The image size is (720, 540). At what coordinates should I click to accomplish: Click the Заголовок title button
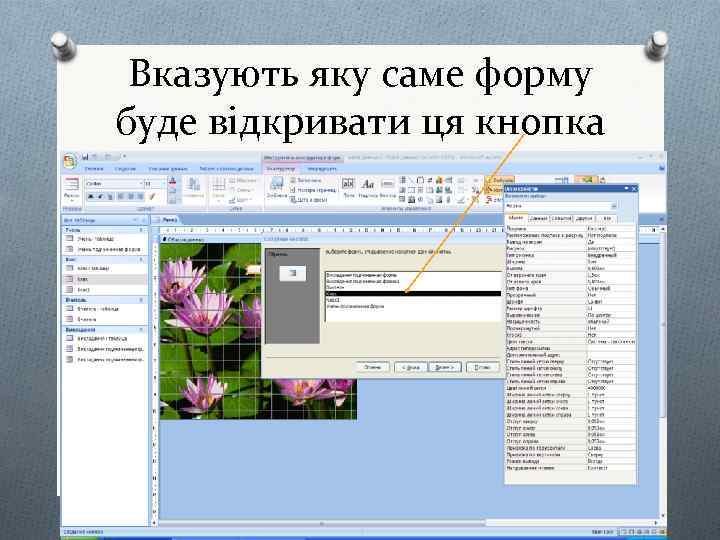306,180
